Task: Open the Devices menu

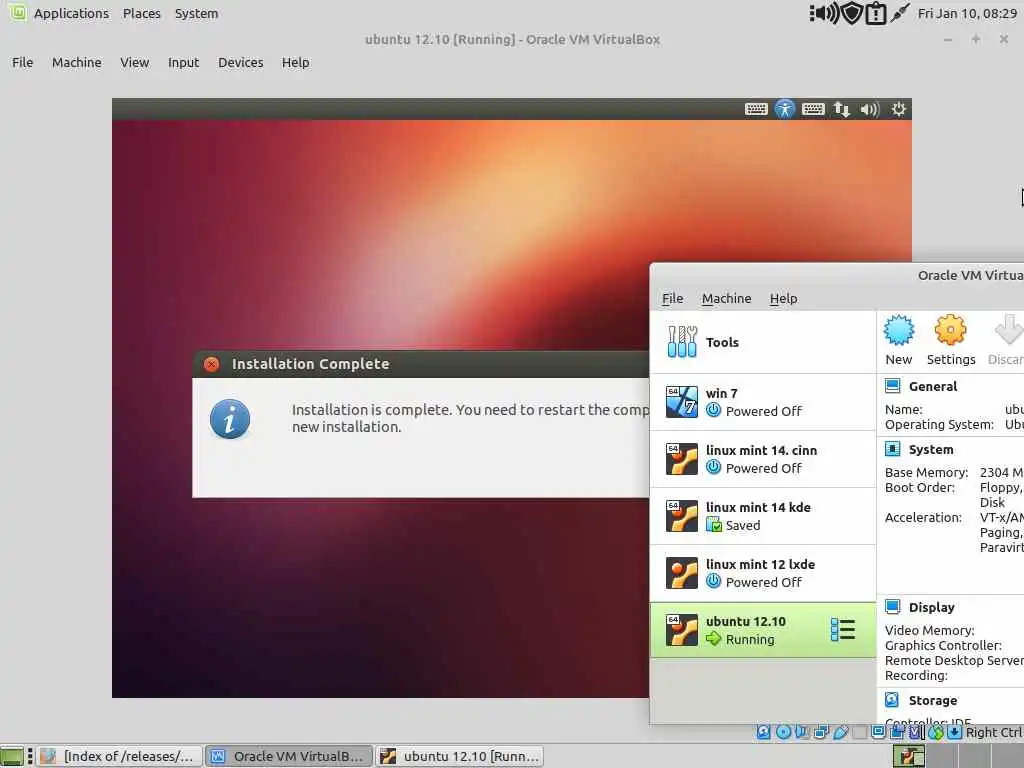Action: pyautogui.click(x=241, y=63)
